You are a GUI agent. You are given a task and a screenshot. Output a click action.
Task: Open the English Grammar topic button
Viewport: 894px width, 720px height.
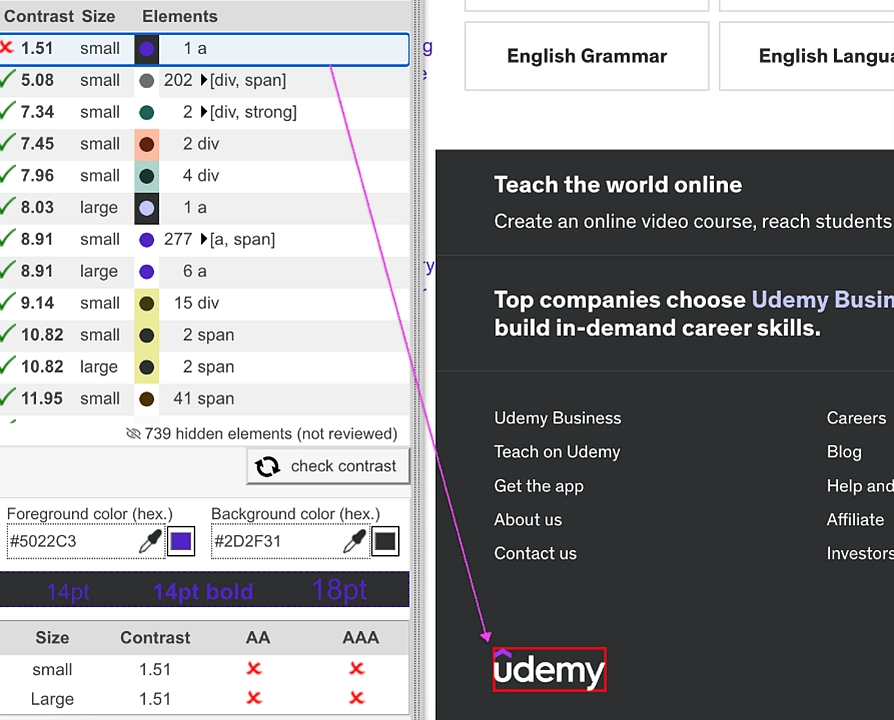point(587,56)
